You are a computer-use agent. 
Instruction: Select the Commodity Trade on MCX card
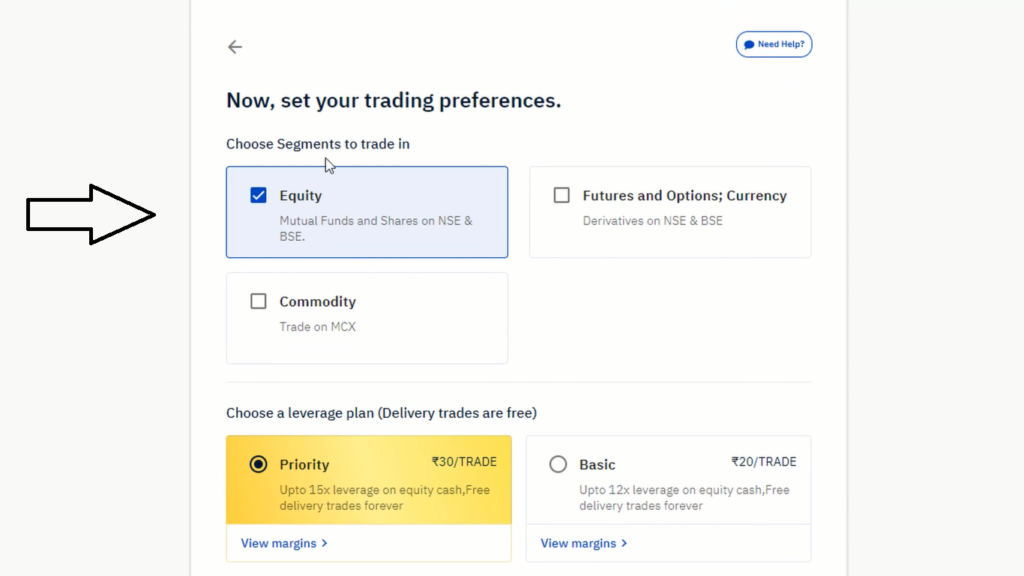[x=367, y=318]
